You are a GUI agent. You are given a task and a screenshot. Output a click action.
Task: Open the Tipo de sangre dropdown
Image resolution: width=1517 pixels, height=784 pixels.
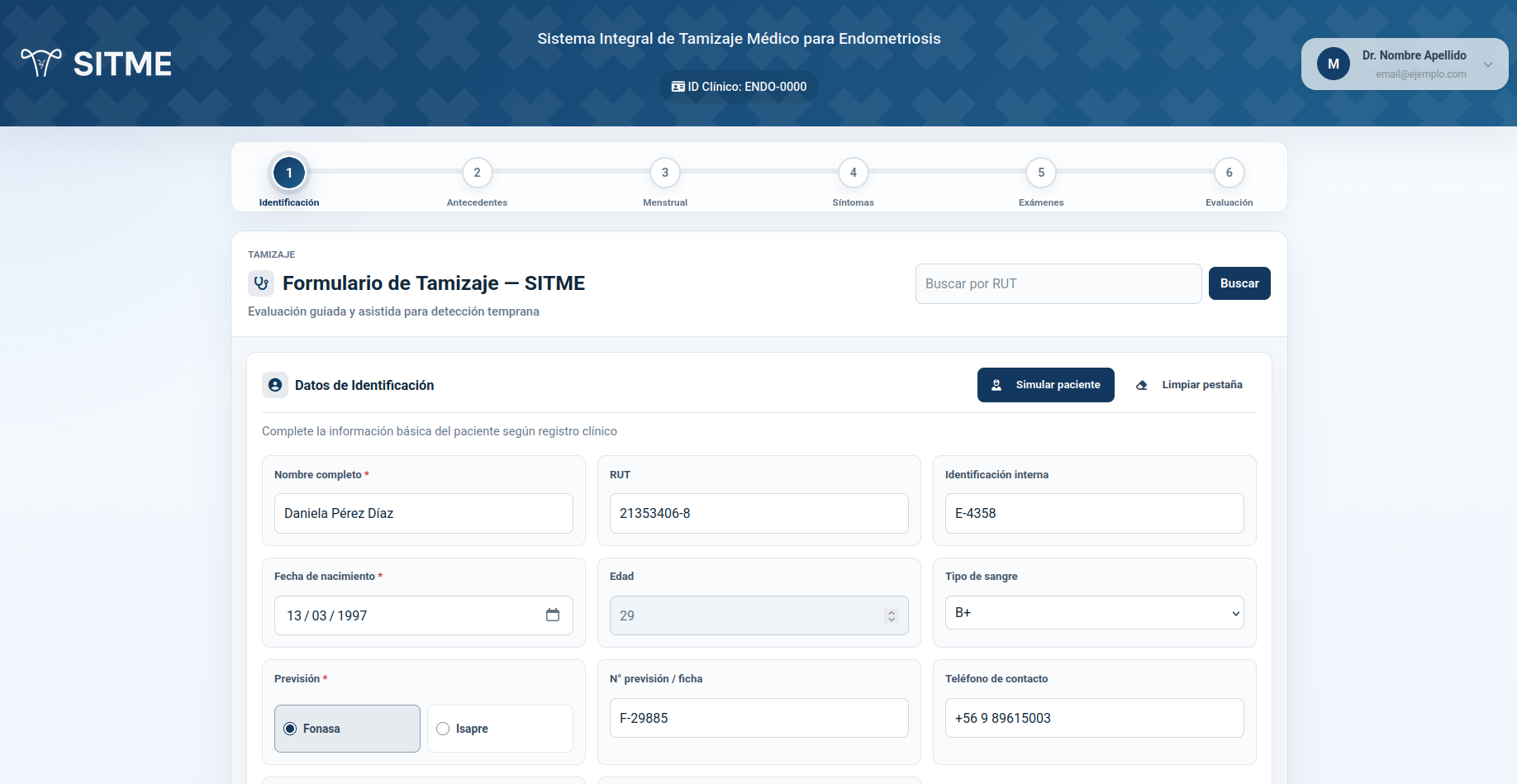(1095, 613)
